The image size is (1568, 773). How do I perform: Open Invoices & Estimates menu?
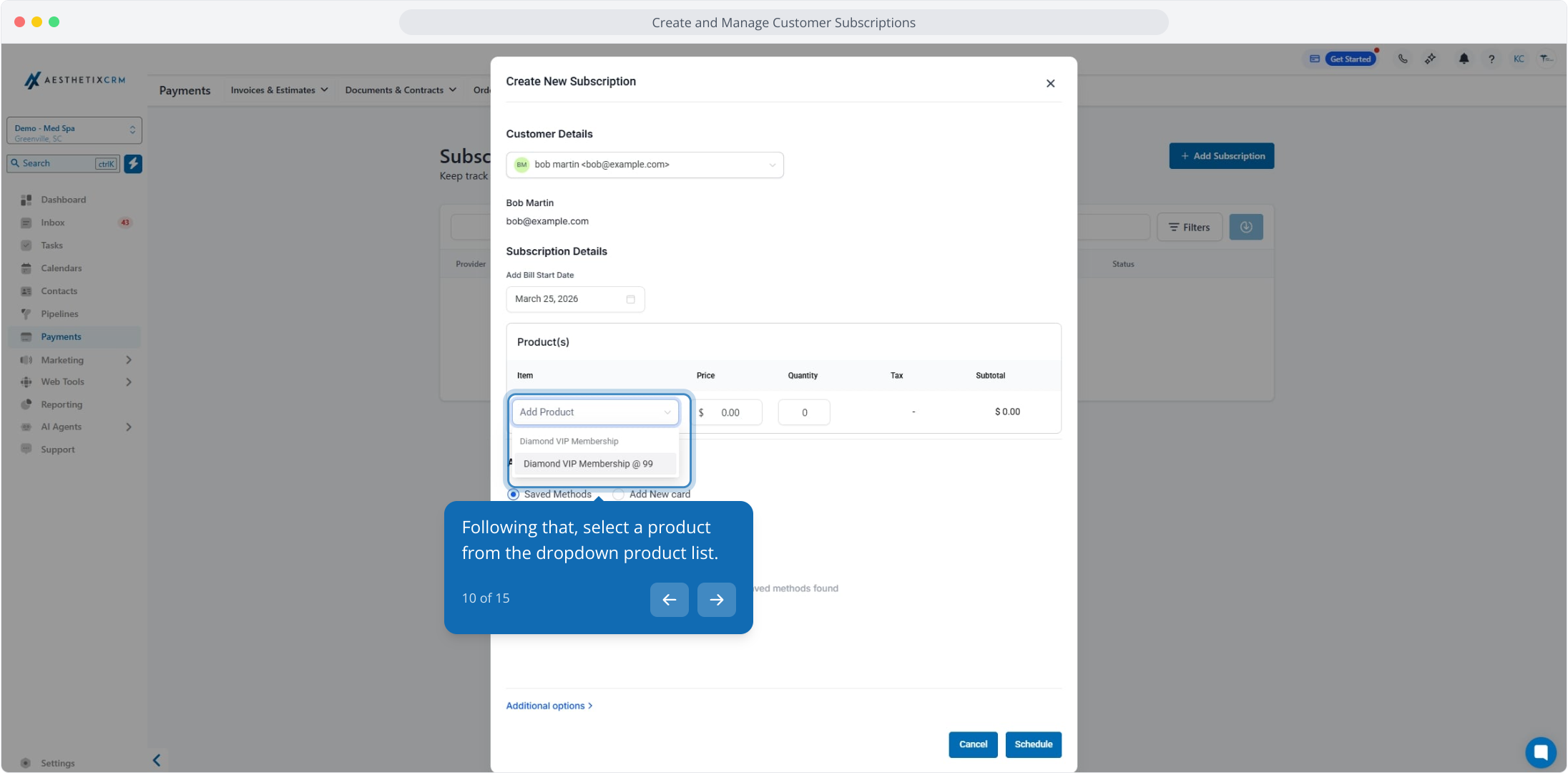279,90
